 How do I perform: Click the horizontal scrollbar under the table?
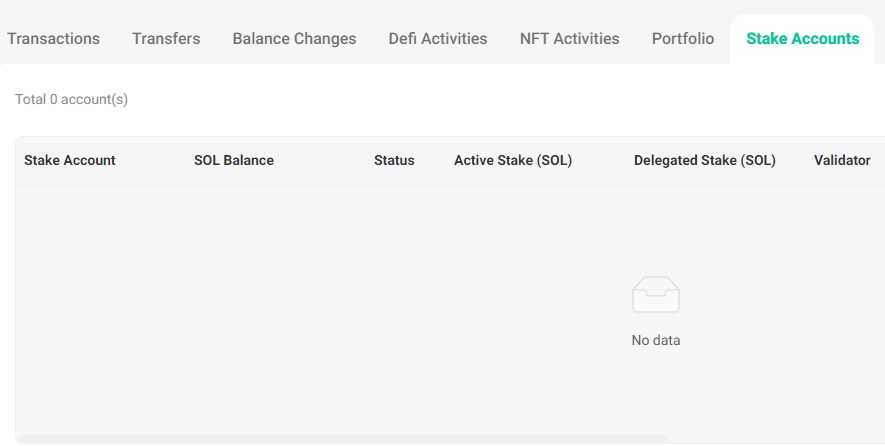341,439
